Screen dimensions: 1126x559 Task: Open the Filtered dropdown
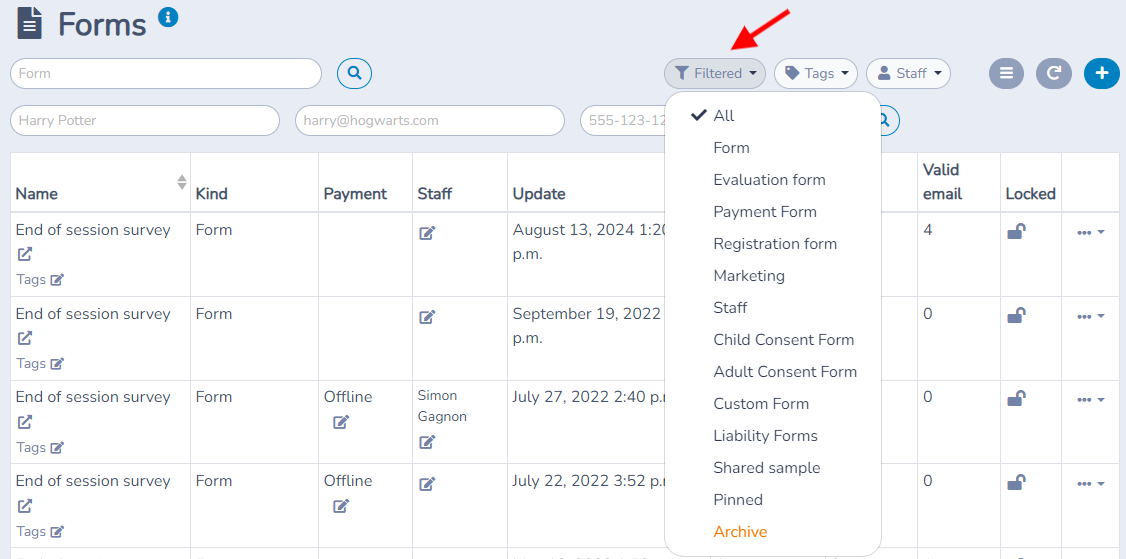coord(715,73)
